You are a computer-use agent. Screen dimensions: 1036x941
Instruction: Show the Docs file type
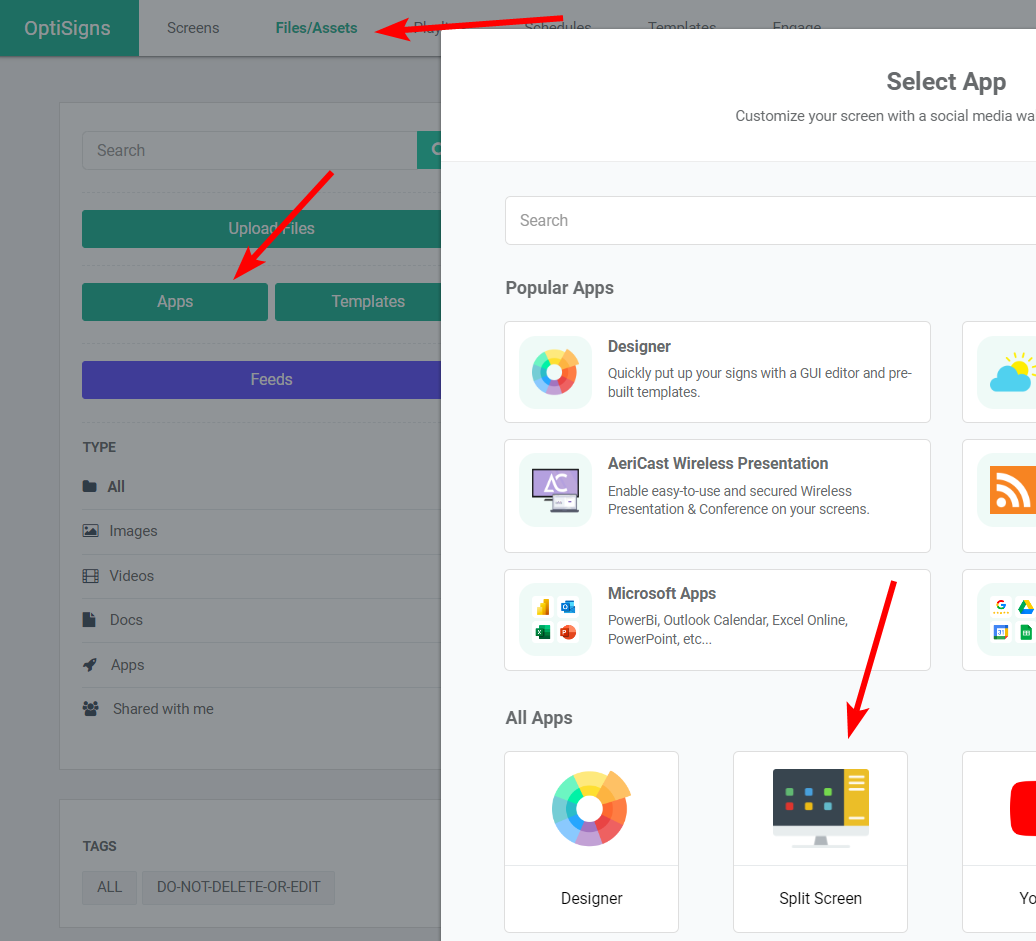point(126,620)
